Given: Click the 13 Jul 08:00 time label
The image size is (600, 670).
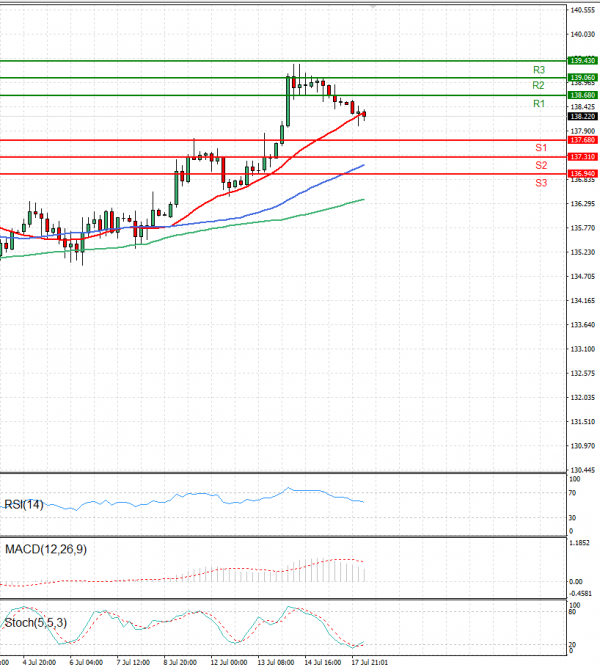Looking at the screenshot, I should [x=273, y=662].
